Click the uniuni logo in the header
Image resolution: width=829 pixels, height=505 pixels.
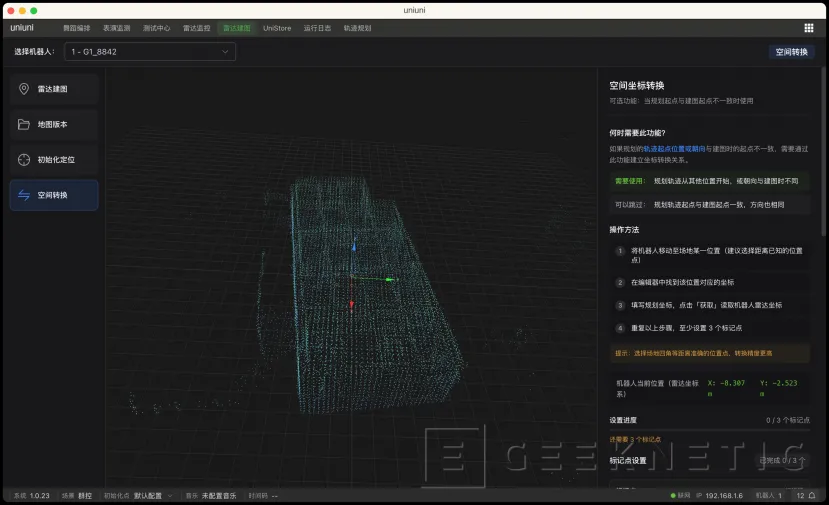point(22,27)
